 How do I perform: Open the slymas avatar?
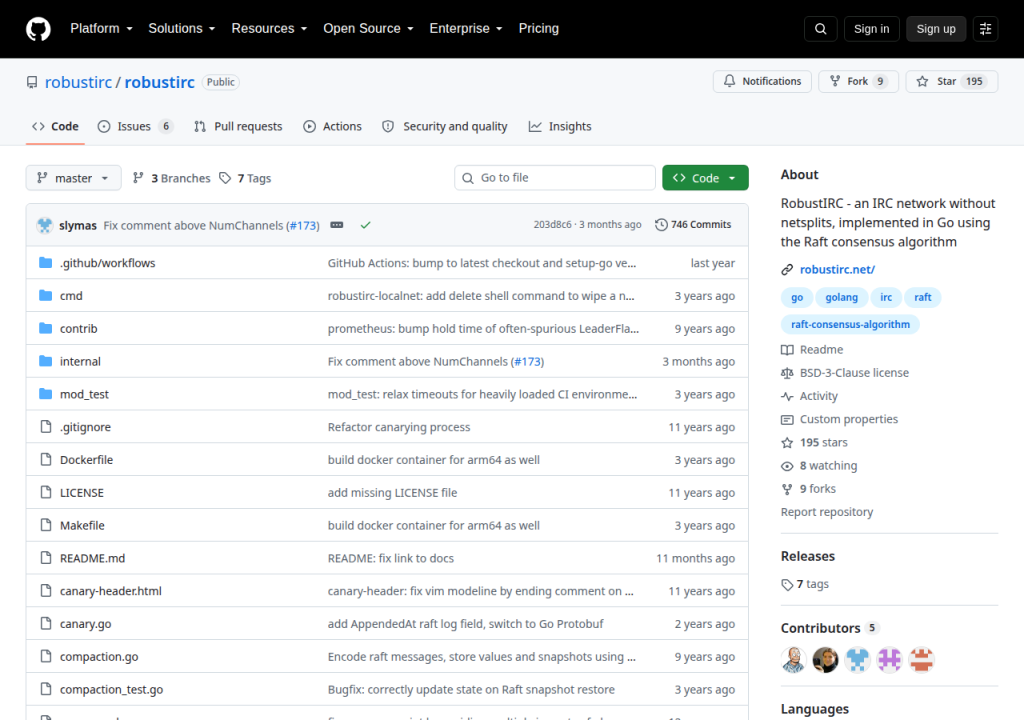click(x=44, y=225)
